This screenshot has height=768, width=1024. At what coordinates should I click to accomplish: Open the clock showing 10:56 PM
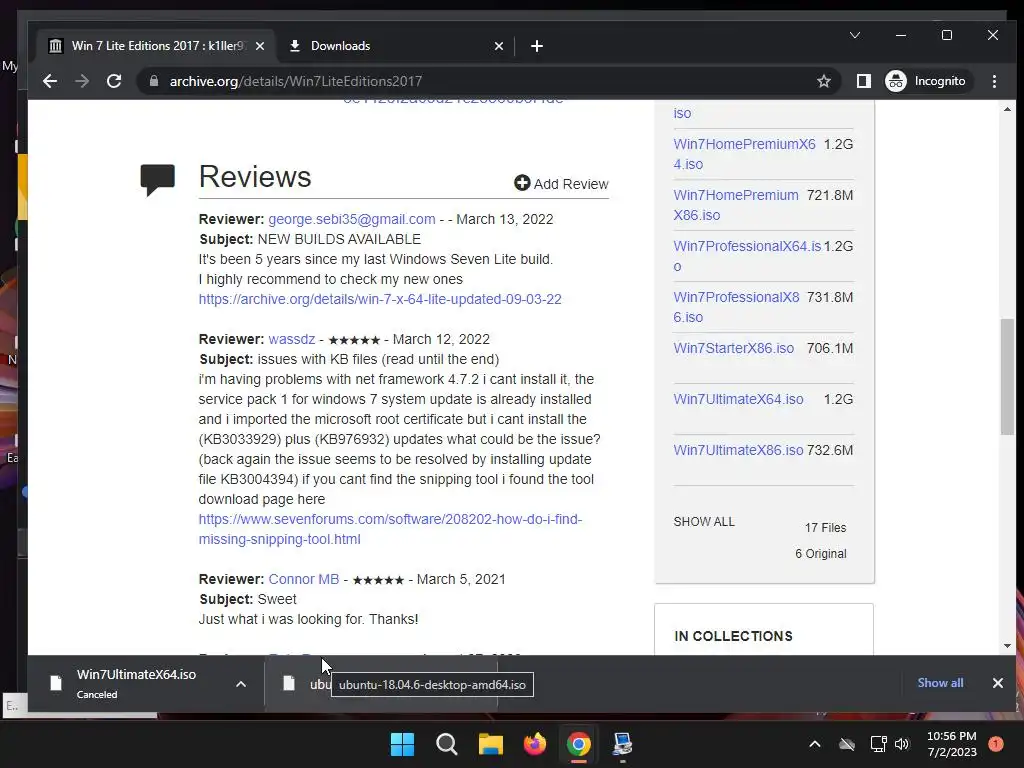[x=952, y=744]
